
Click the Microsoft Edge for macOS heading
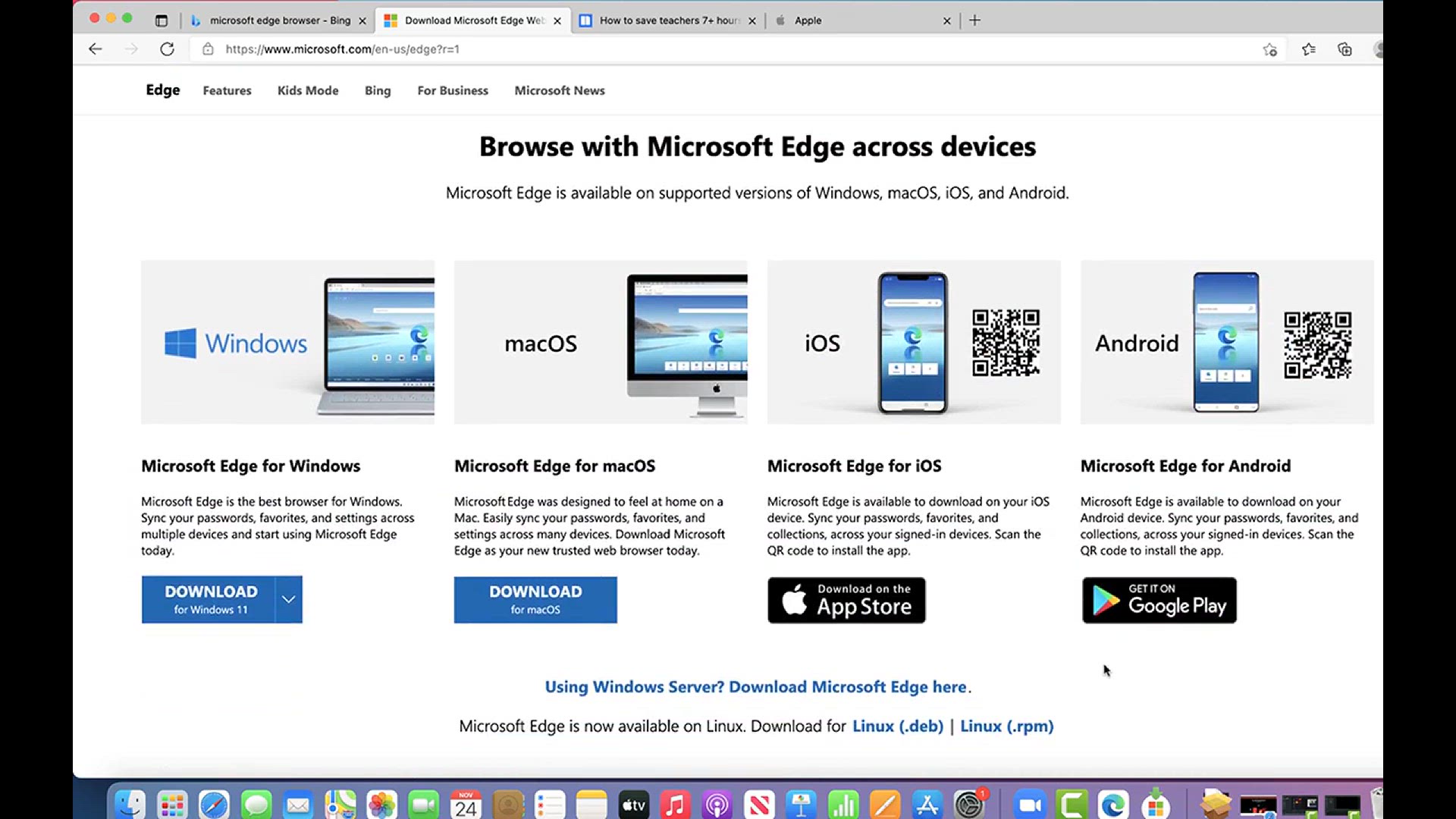pos(555,466)
